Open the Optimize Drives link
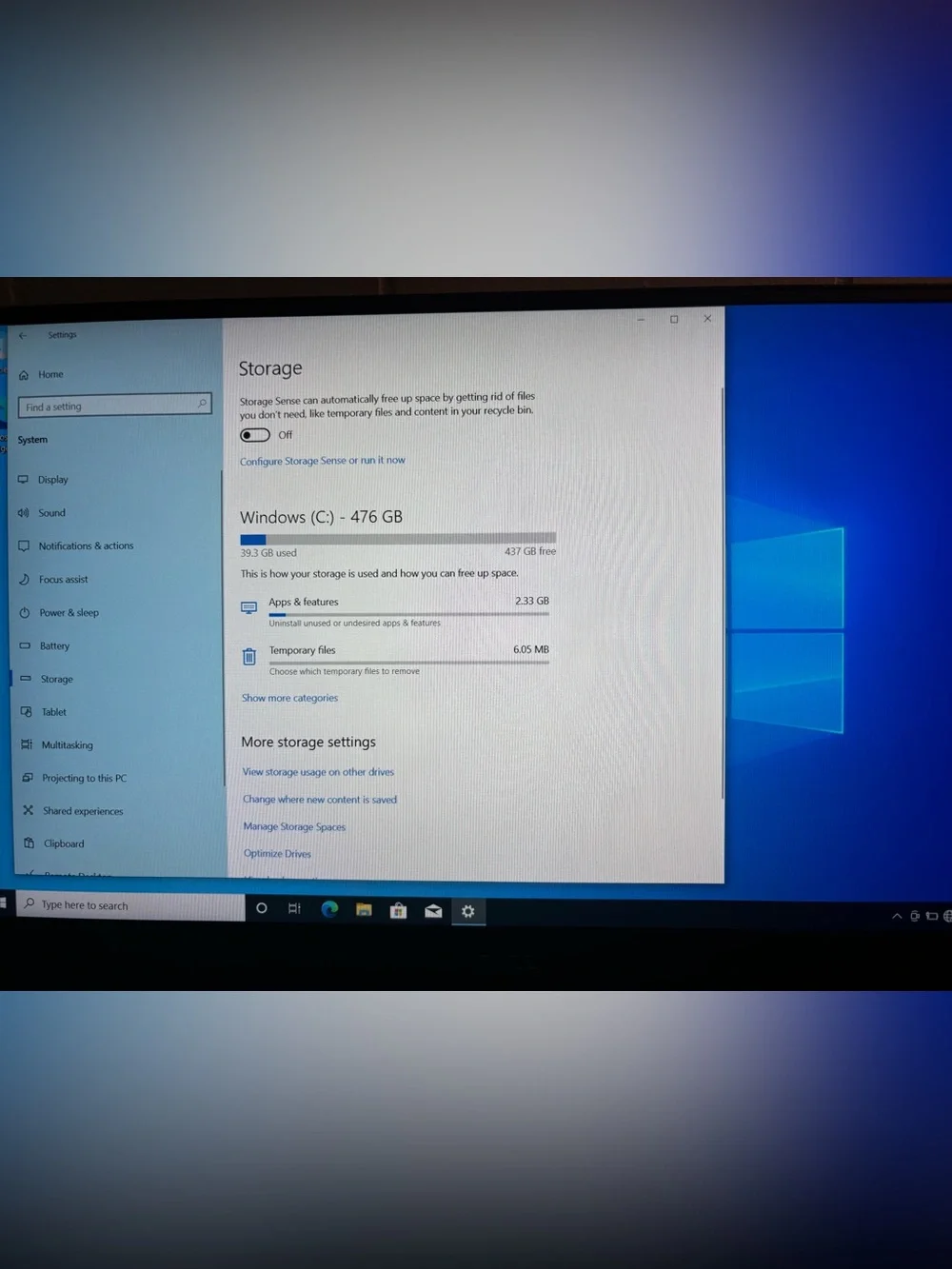The height and width of the screenshot is (1269, 952). pos(277,853)
